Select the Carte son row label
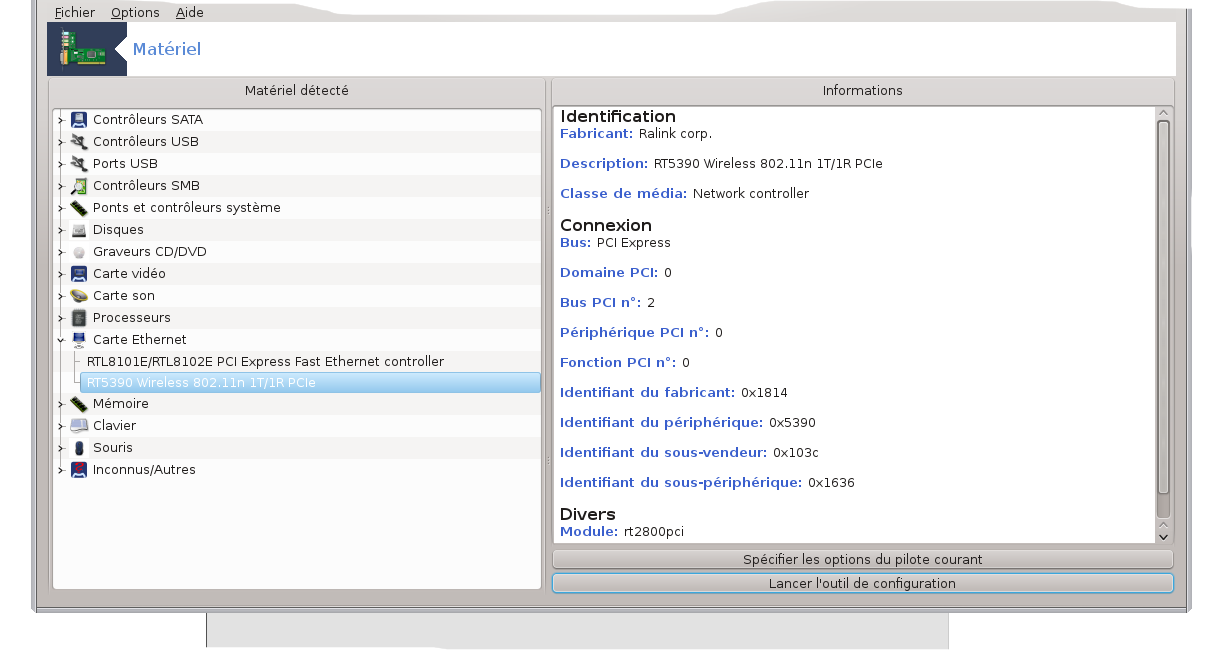Viewport: 1219px width, 650px height. 124,296
